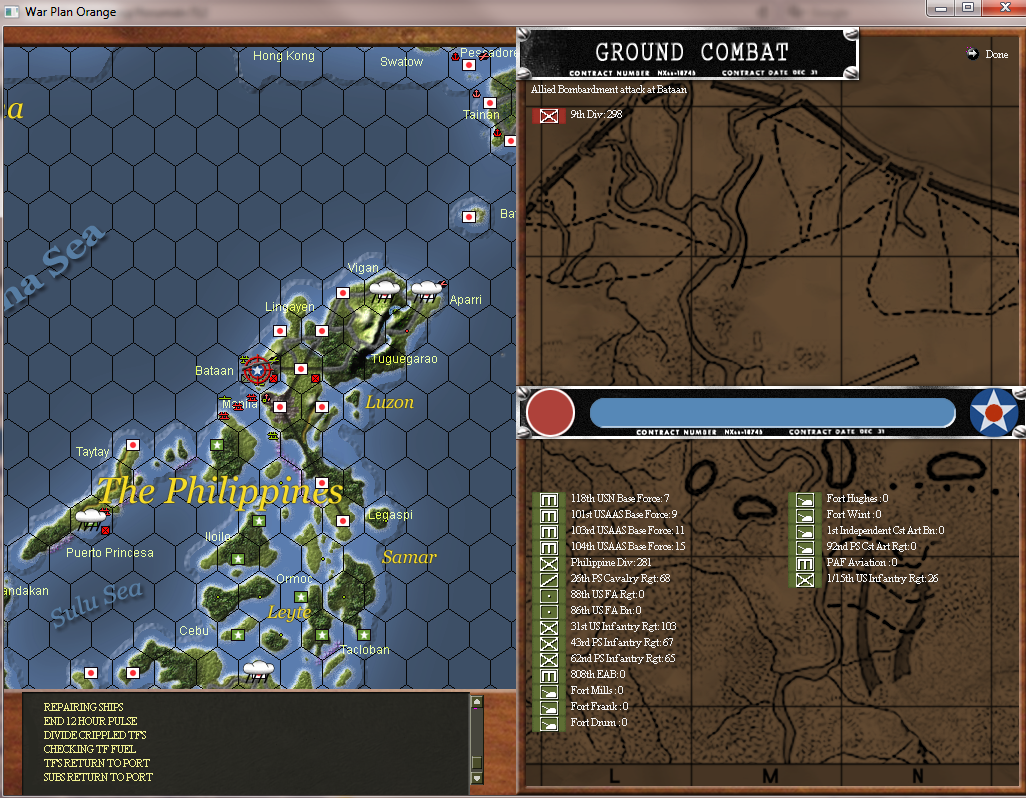Click the "CHECKING TF FUEL" log entry
1026x798 pixels.
[90, 749]
